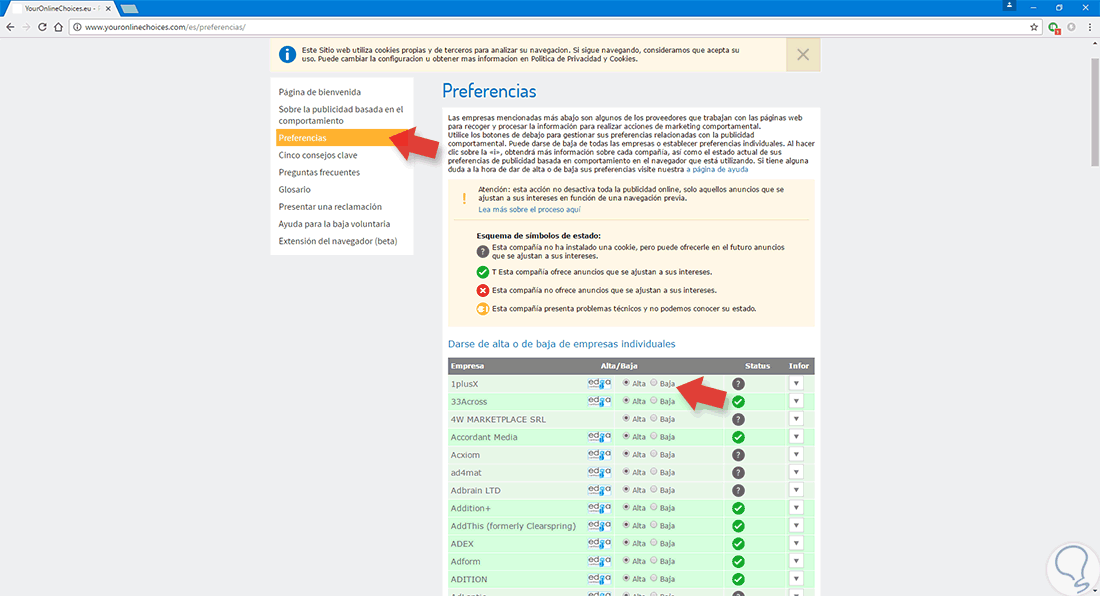Viewport: 1100px width, 596px height.
Task: Select Baja for Addition+
Action: tap(654, 507)
